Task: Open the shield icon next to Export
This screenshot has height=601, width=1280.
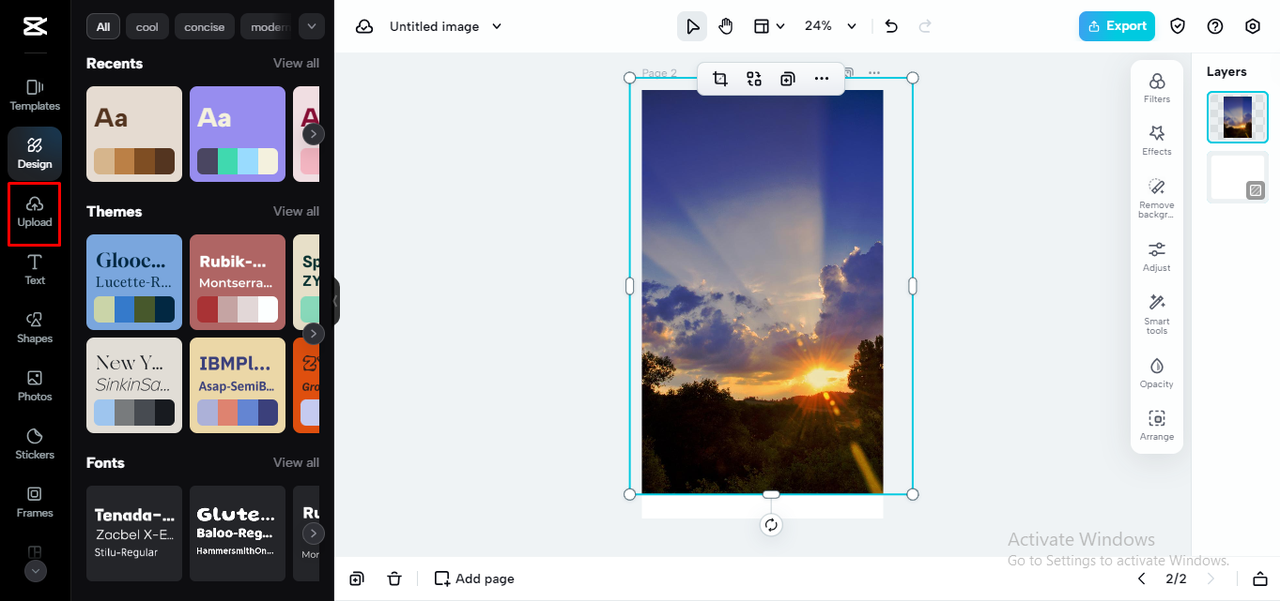Action: 1178,26
